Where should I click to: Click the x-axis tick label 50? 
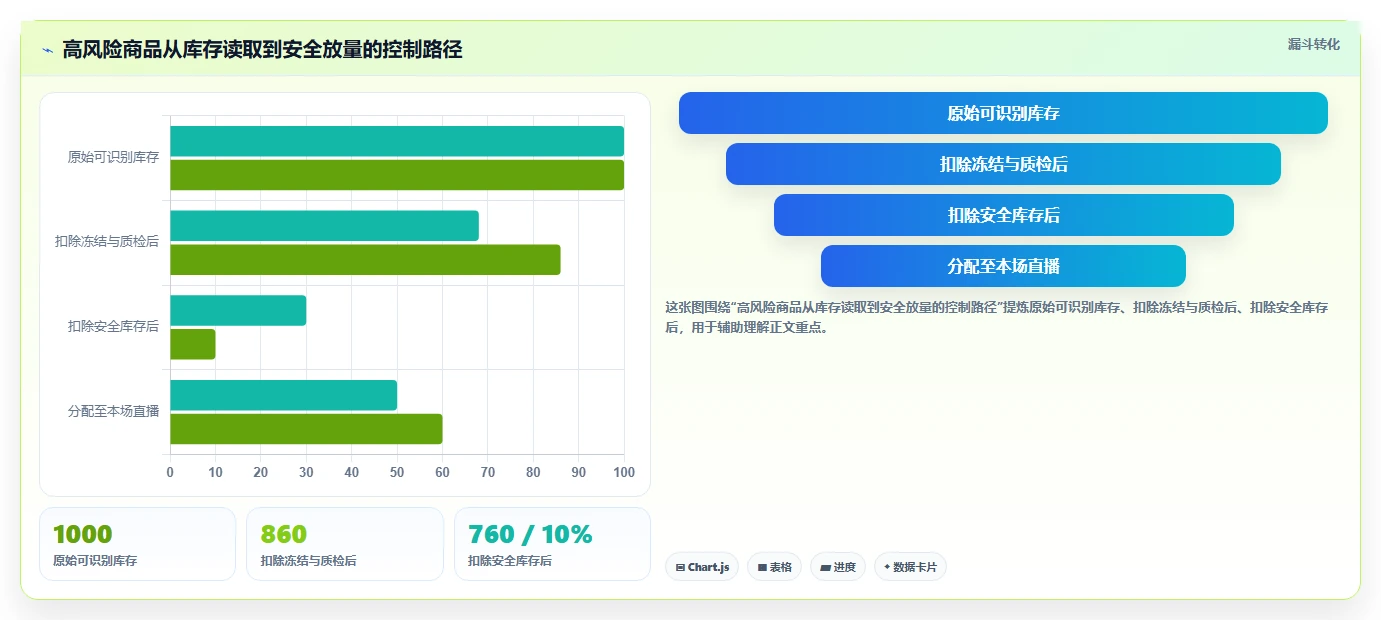pos(397,472)
